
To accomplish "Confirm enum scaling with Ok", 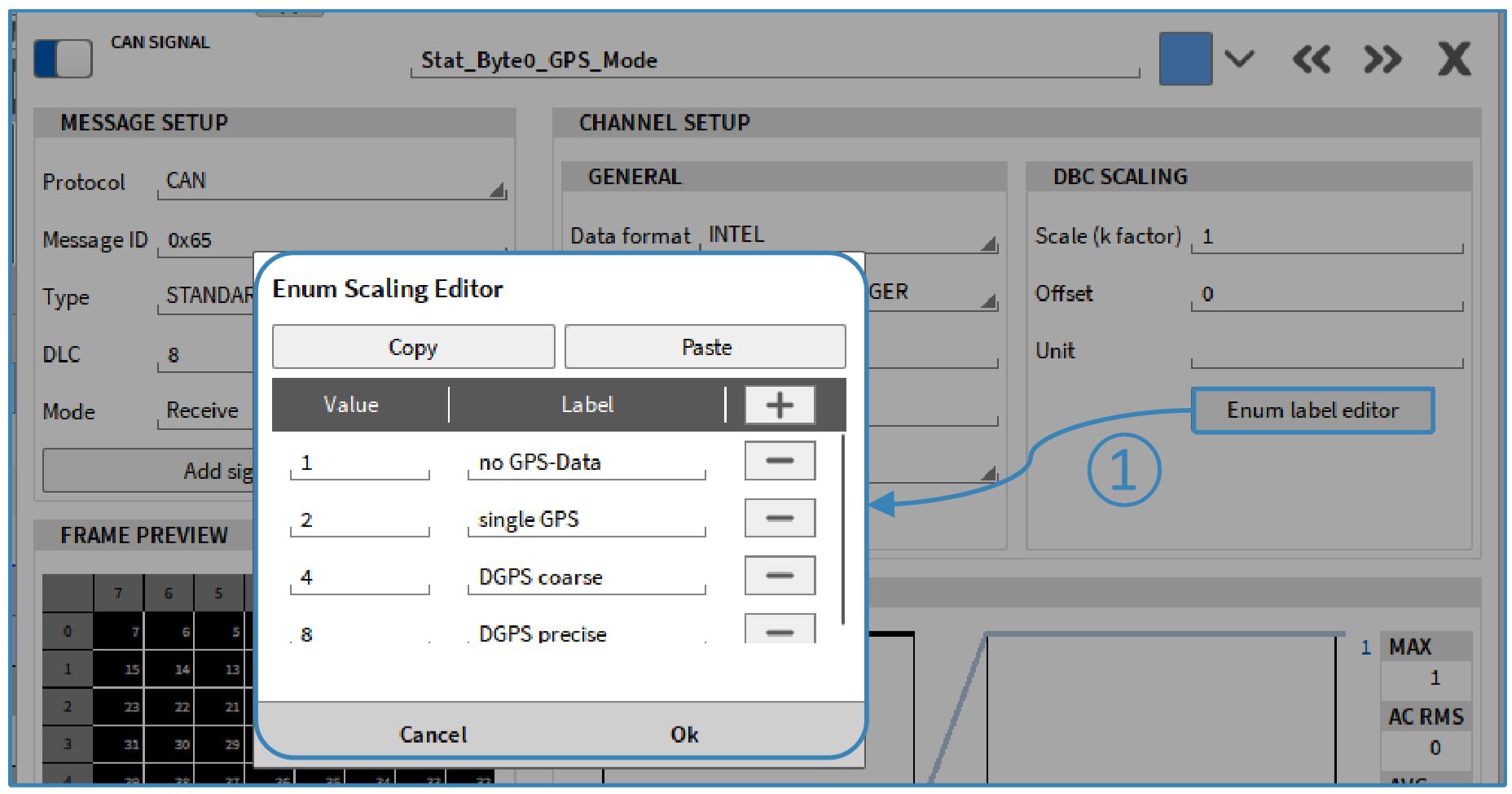I will [684, 735].
